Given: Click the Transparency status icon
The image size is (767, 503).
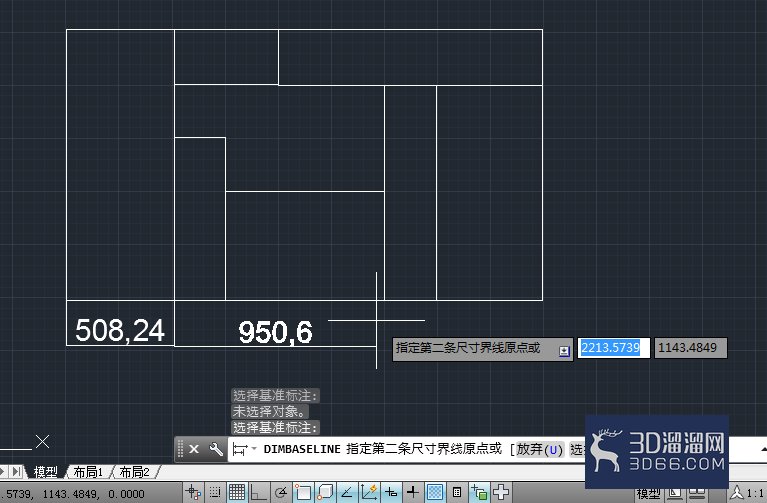Looking at the screenshot, I should [x=435, y=492].
